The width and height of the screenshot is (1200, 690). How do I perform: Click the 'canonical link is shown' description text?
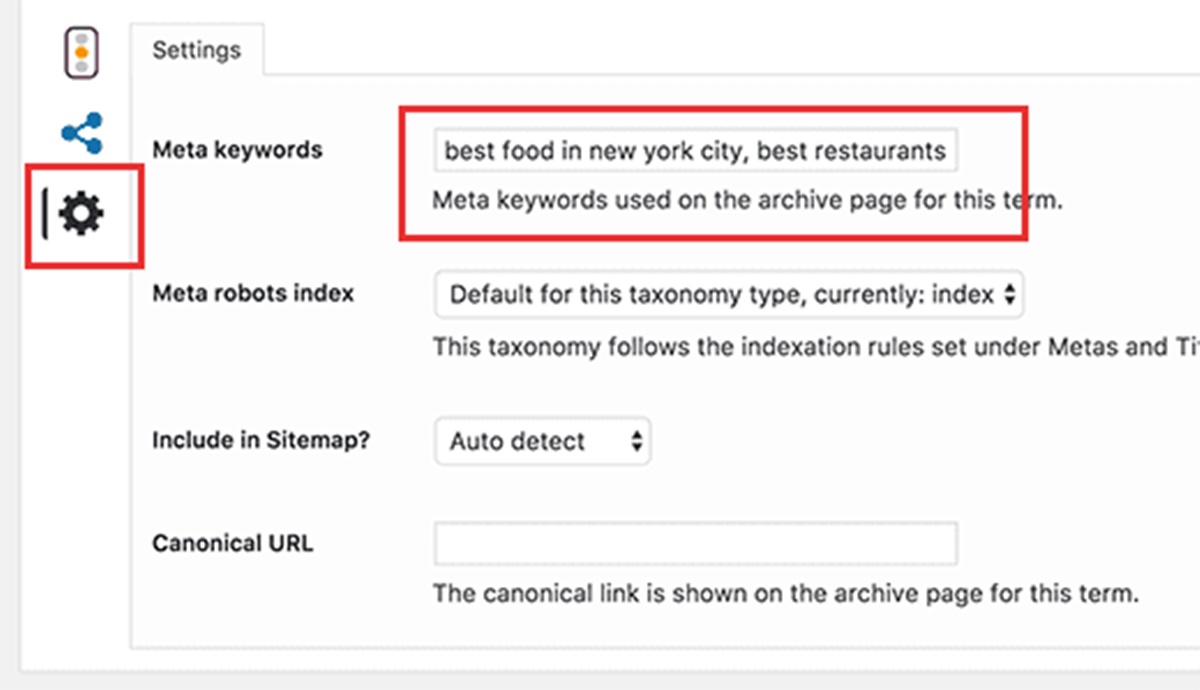(x=785, y=593)
